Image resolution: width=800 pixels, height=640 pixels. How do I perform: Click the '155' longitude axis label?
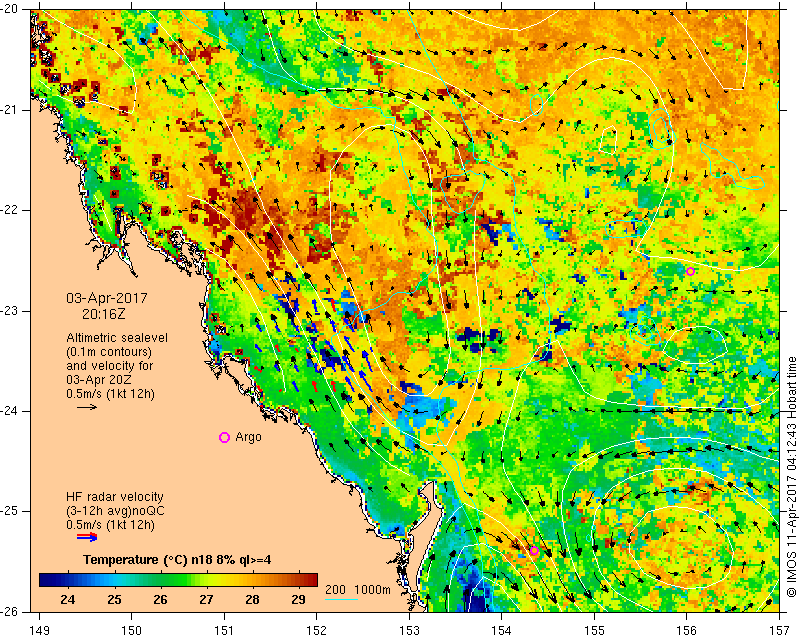[594, 631]
